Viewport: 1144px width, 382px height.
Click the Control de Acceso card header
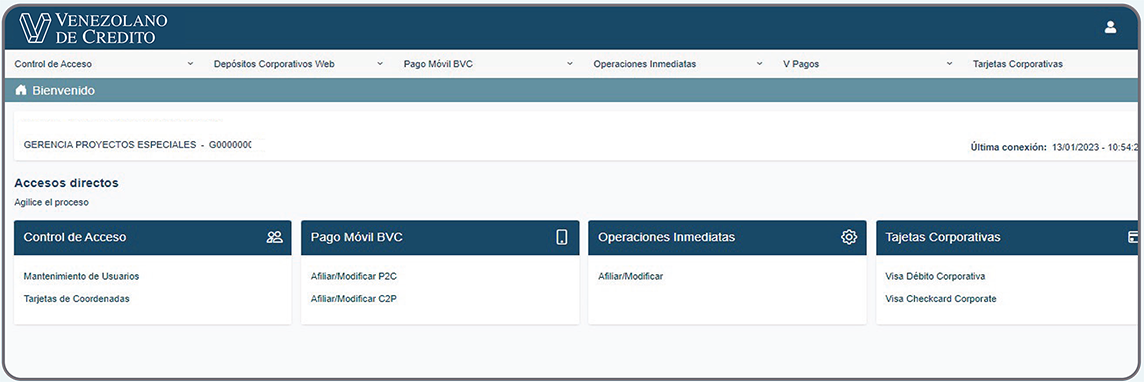click(x=152, y=238)
